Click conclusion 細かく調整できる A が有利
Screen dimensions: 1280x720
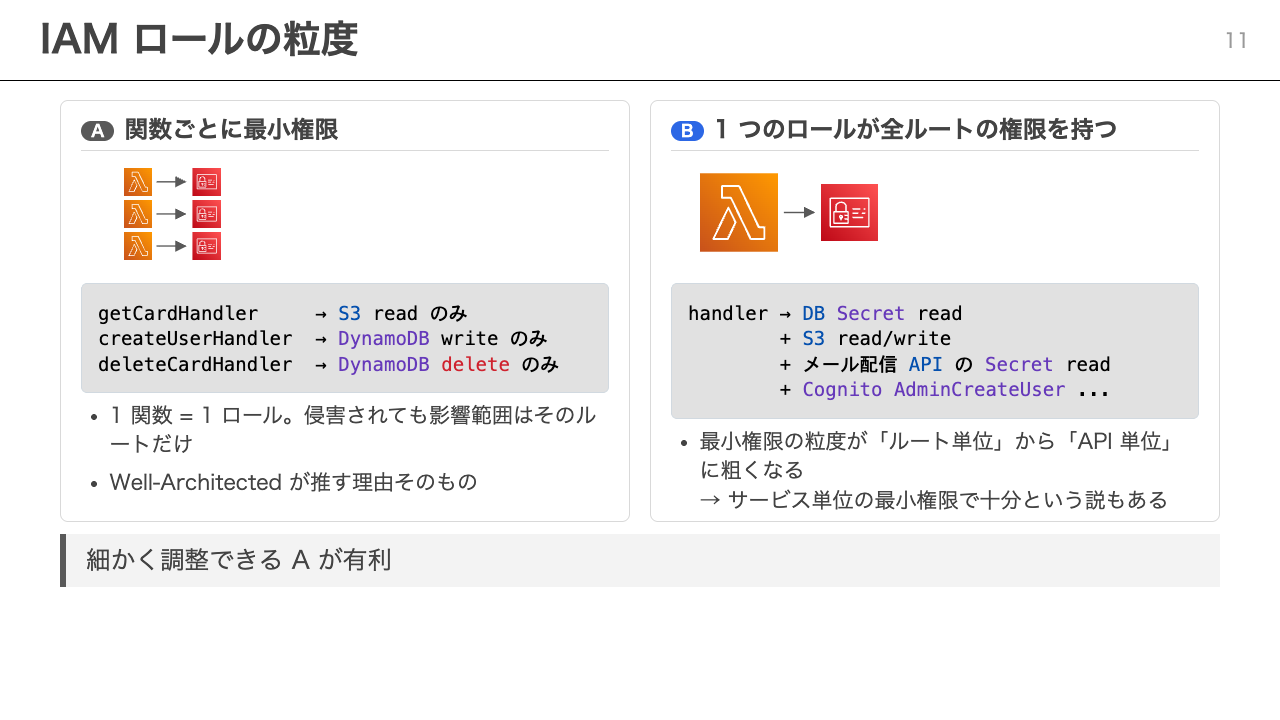(239, 560)
